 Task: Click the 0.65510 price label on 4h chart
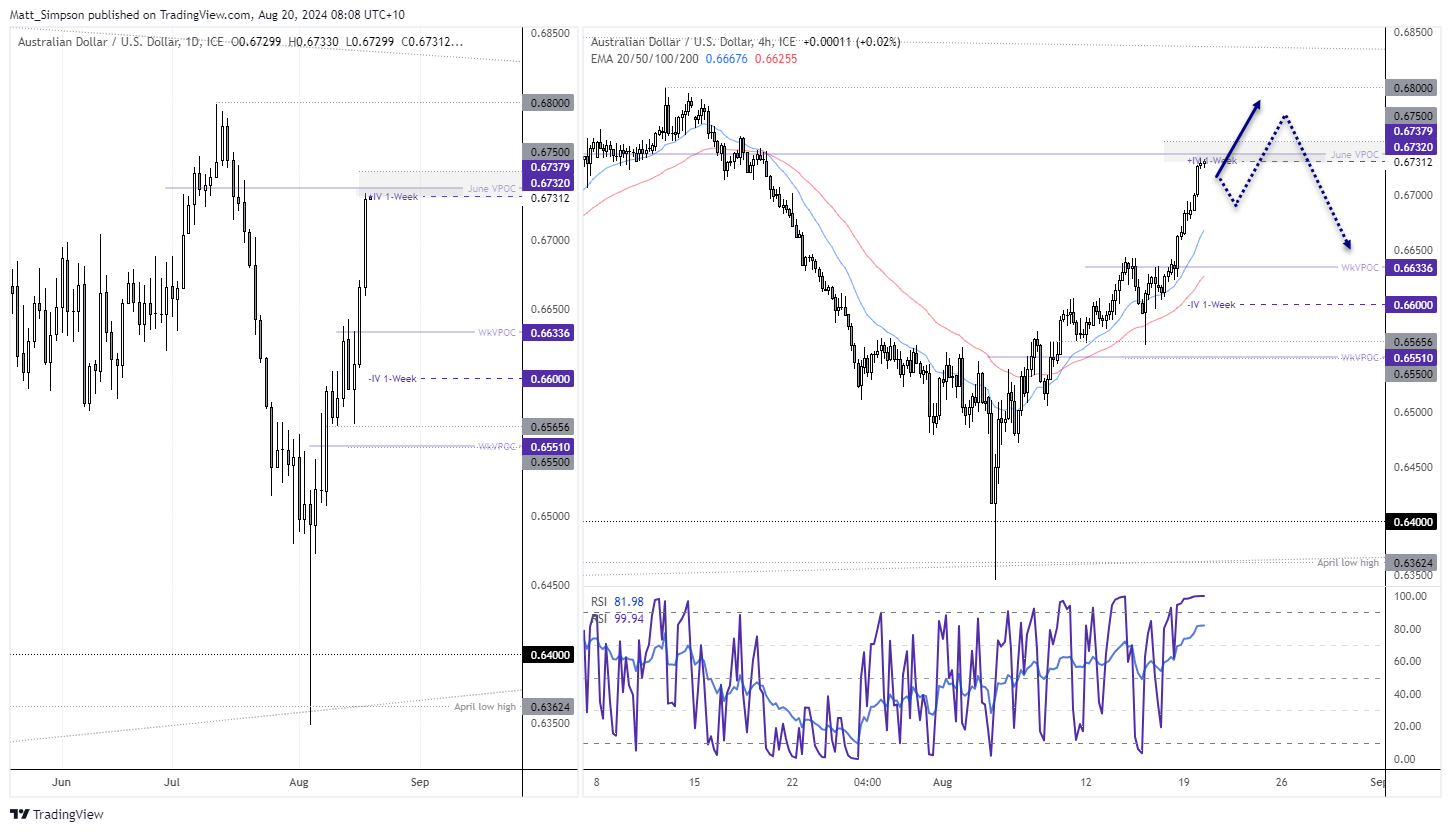tap(1413, 357)
